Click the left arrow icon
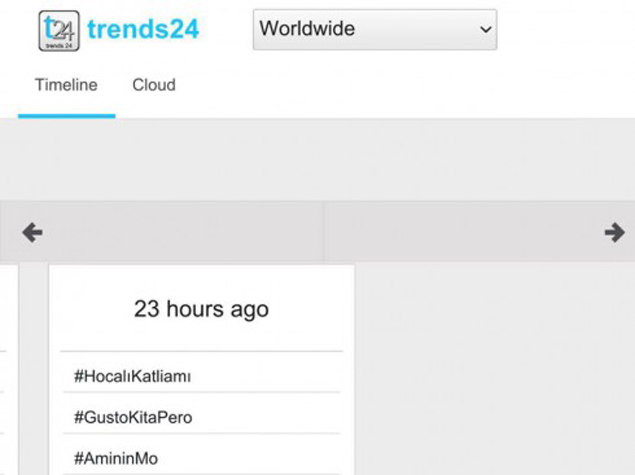635x475 pixels. [32, 233]
